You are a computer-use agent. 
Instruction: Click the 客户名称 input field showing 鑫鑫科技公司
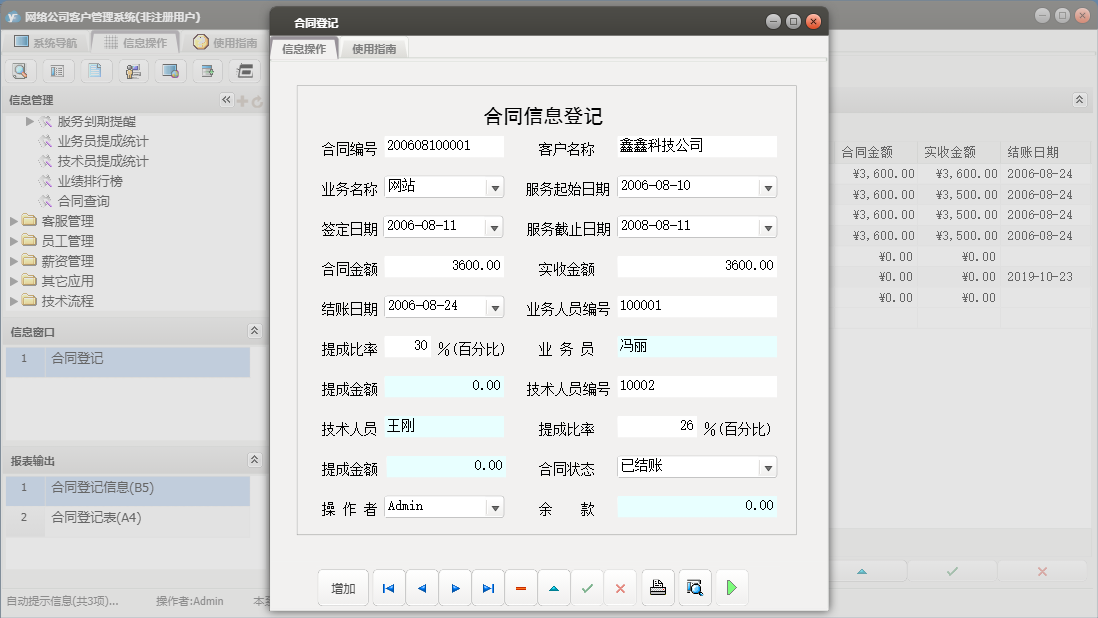[x=695, y=146]
